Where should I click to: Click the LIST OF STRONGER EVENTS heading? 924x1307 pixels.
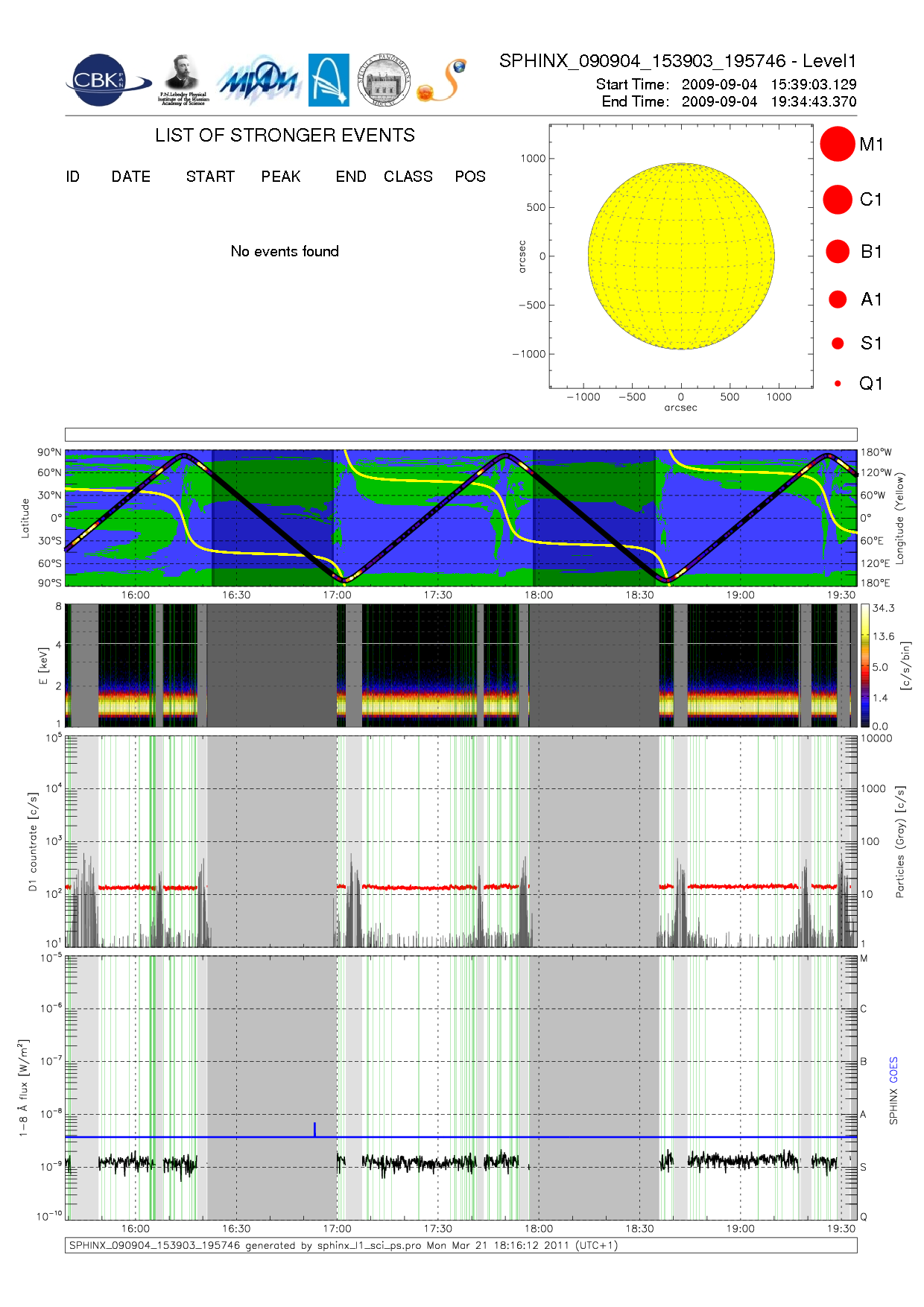[x=285, y=135]
